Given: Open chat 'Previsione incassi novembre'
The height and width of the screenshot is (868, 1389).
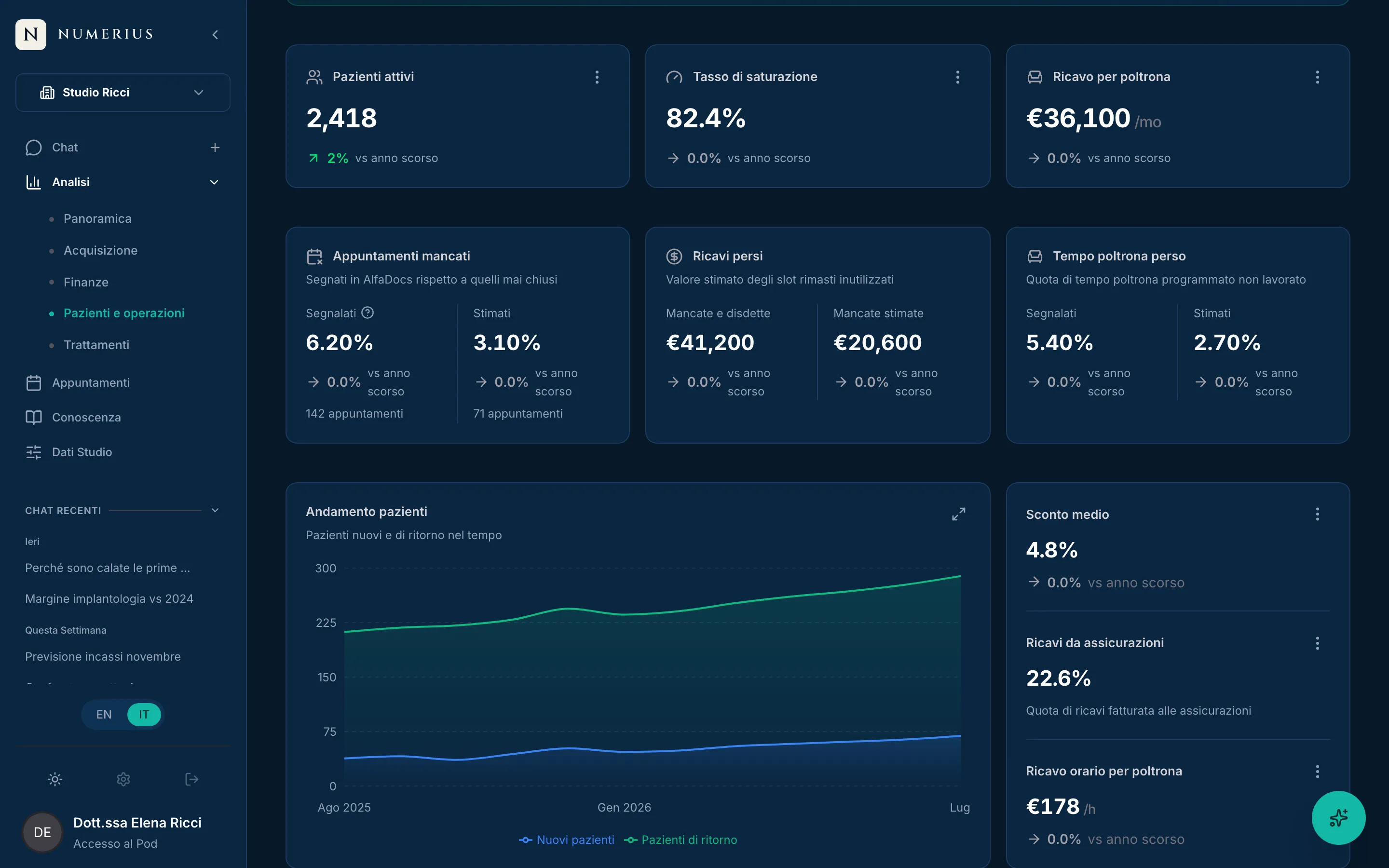Looking at the screenshot, I should (103, 657).
